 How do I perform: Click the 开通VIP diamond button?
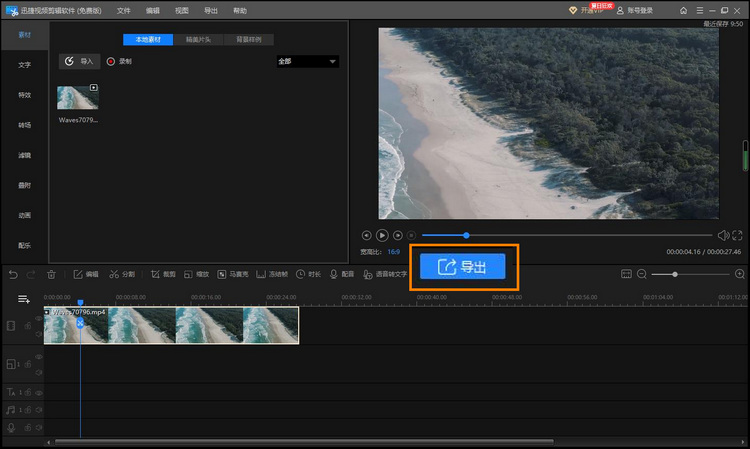[x=586, y=11]
